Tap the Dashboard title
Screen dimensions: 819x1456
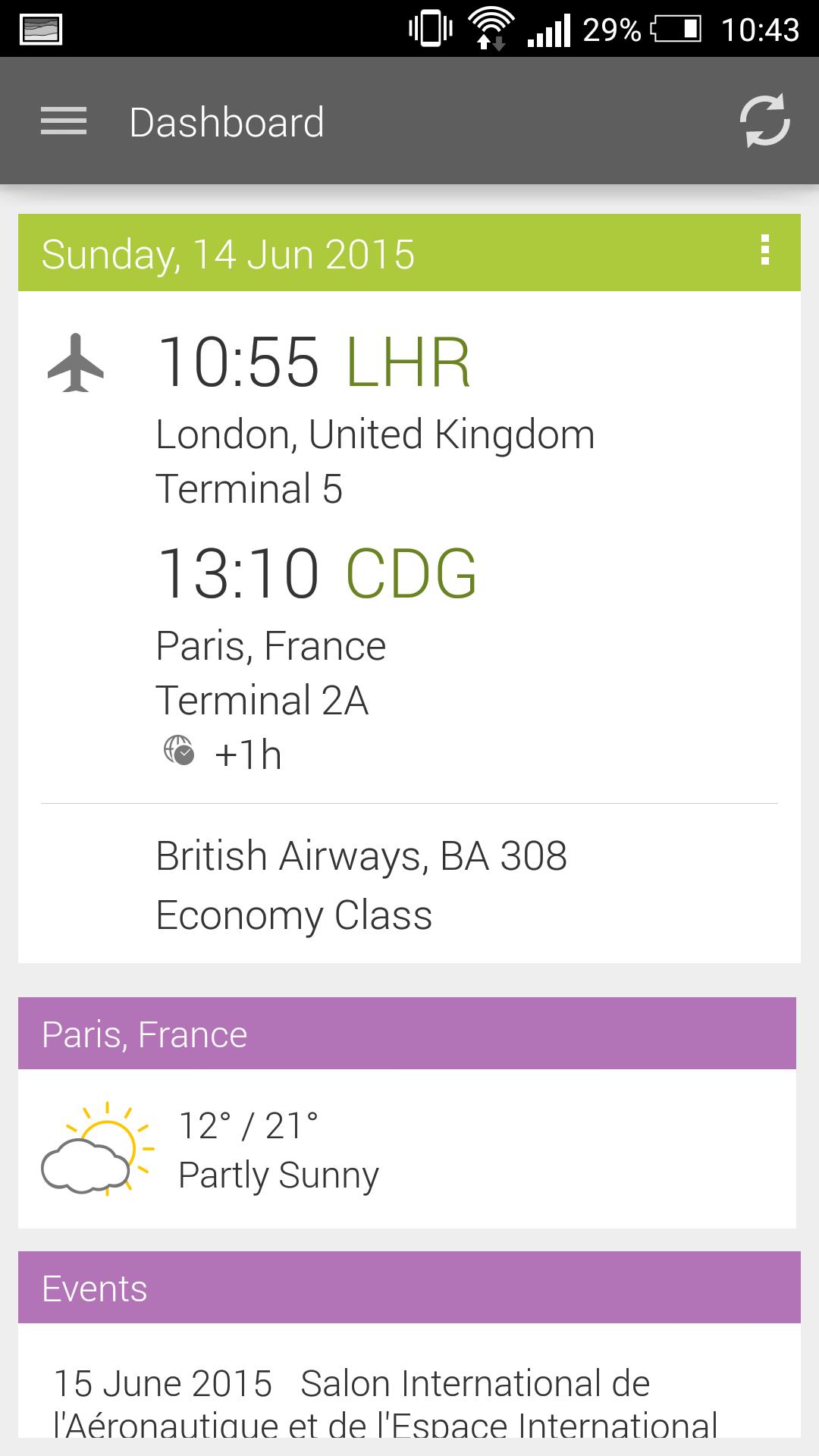click(x=227, y=122)
